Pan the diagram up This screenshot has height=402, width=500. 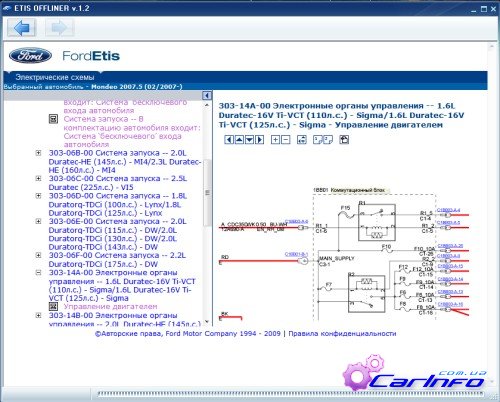pos(239,140)
